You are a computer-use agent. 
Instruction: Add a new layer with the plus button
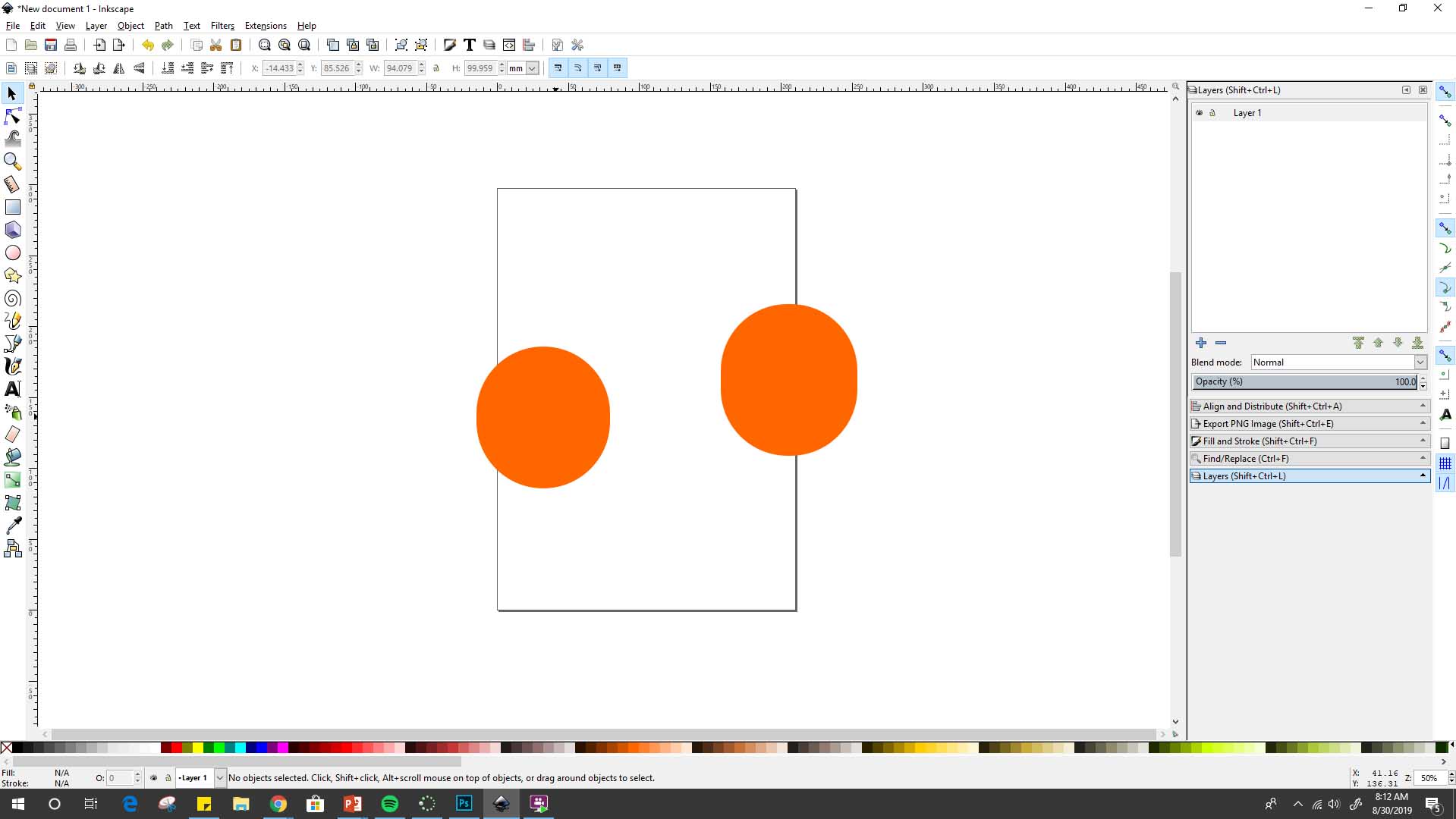[1202, 343]
